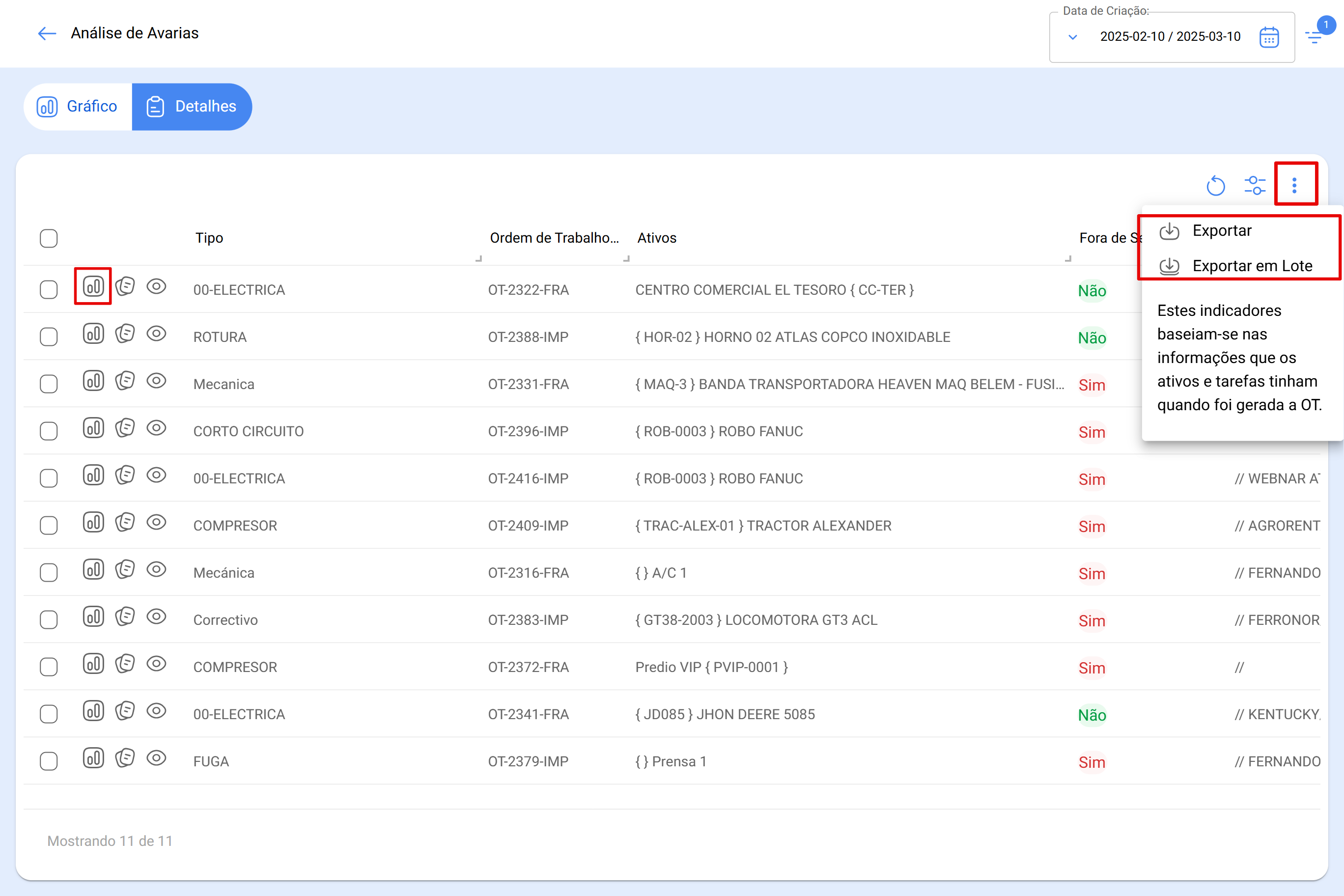Click the Fora de S column header
The width and height of the screenshot is (1344, 896).
click(x=1110, y=238)
